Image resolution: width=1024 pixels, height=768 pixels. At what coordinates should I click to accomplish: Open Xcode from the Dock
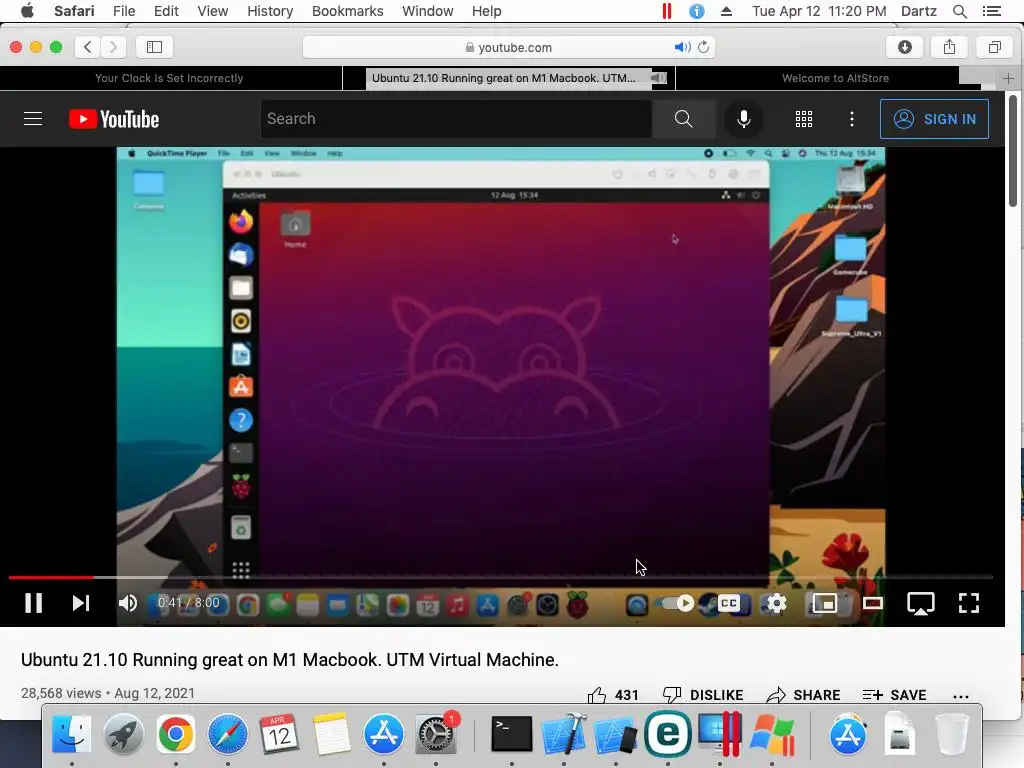coord(564,734)
